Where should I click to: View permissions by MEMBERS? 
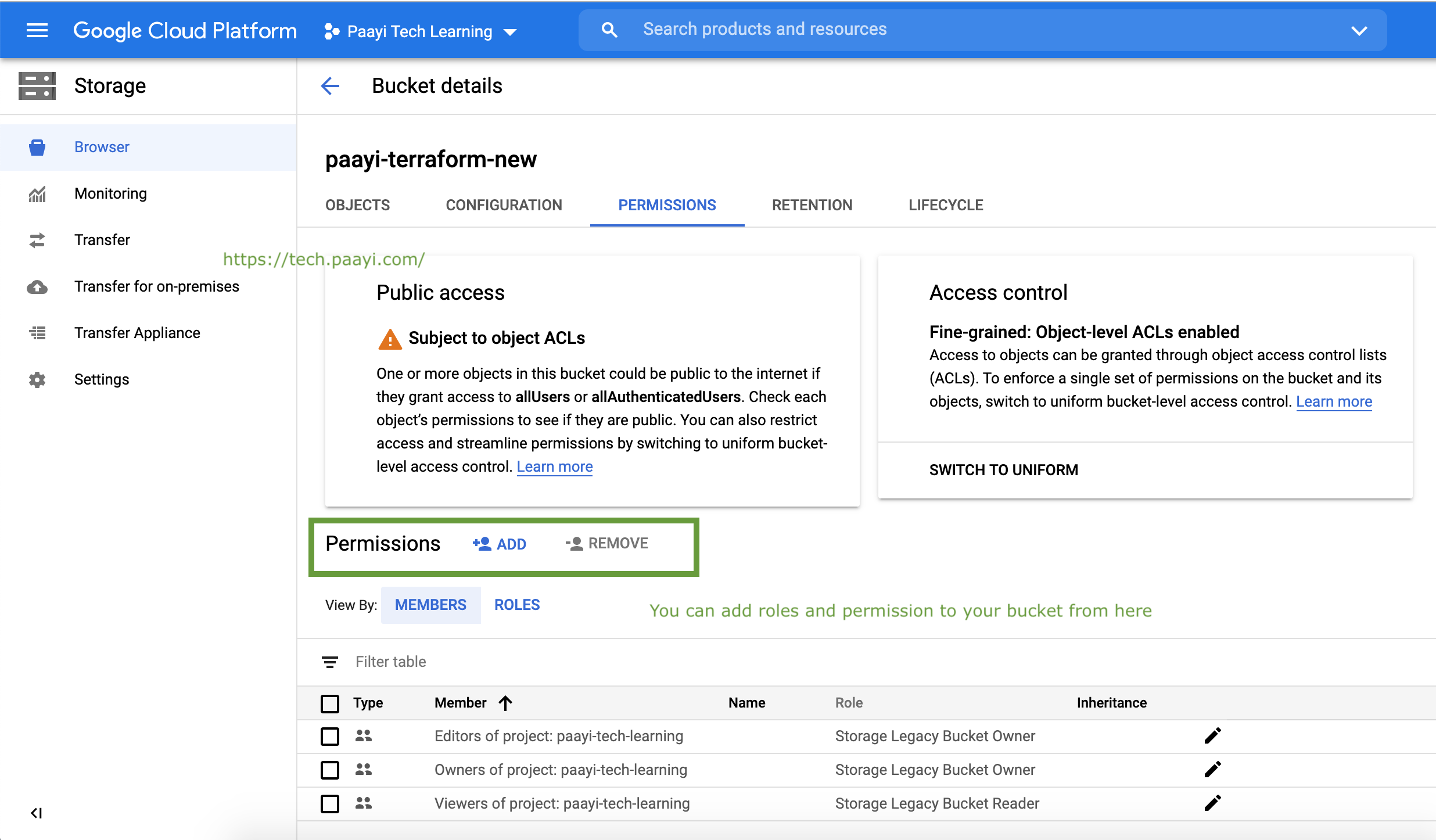point(430,605)
